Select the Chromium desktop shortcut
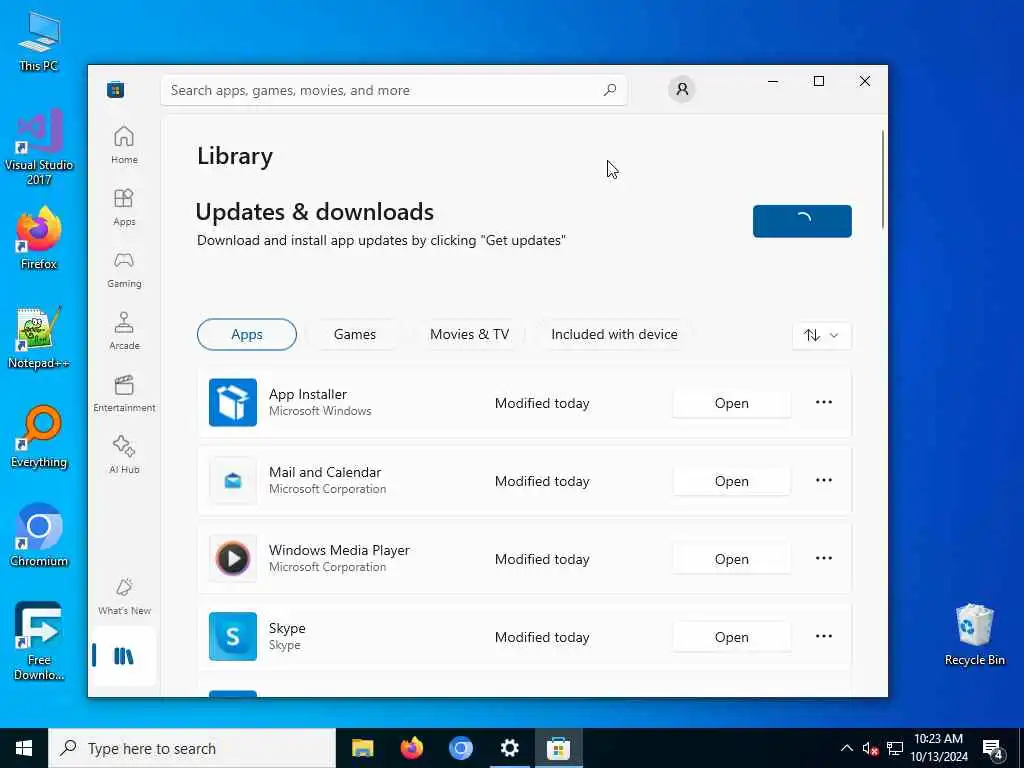Screen dimensions: 1024x768 coord(39,536)
